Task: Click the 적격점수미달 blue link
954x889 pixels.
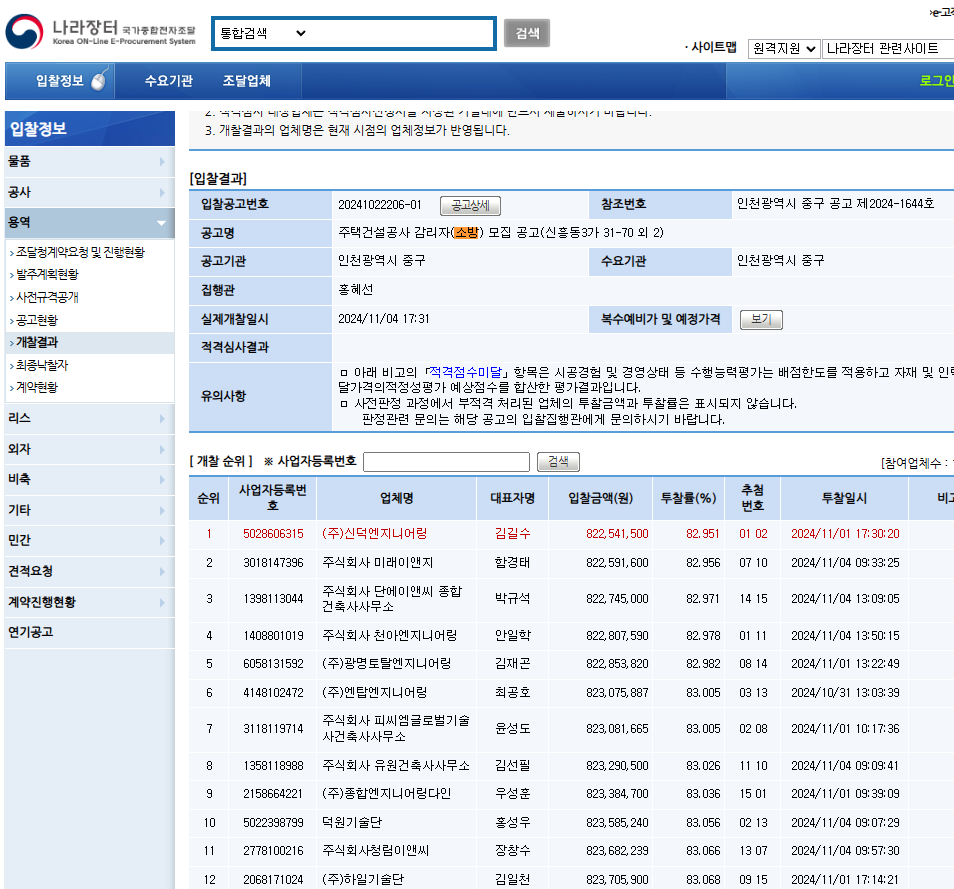Action: point(465,372)
